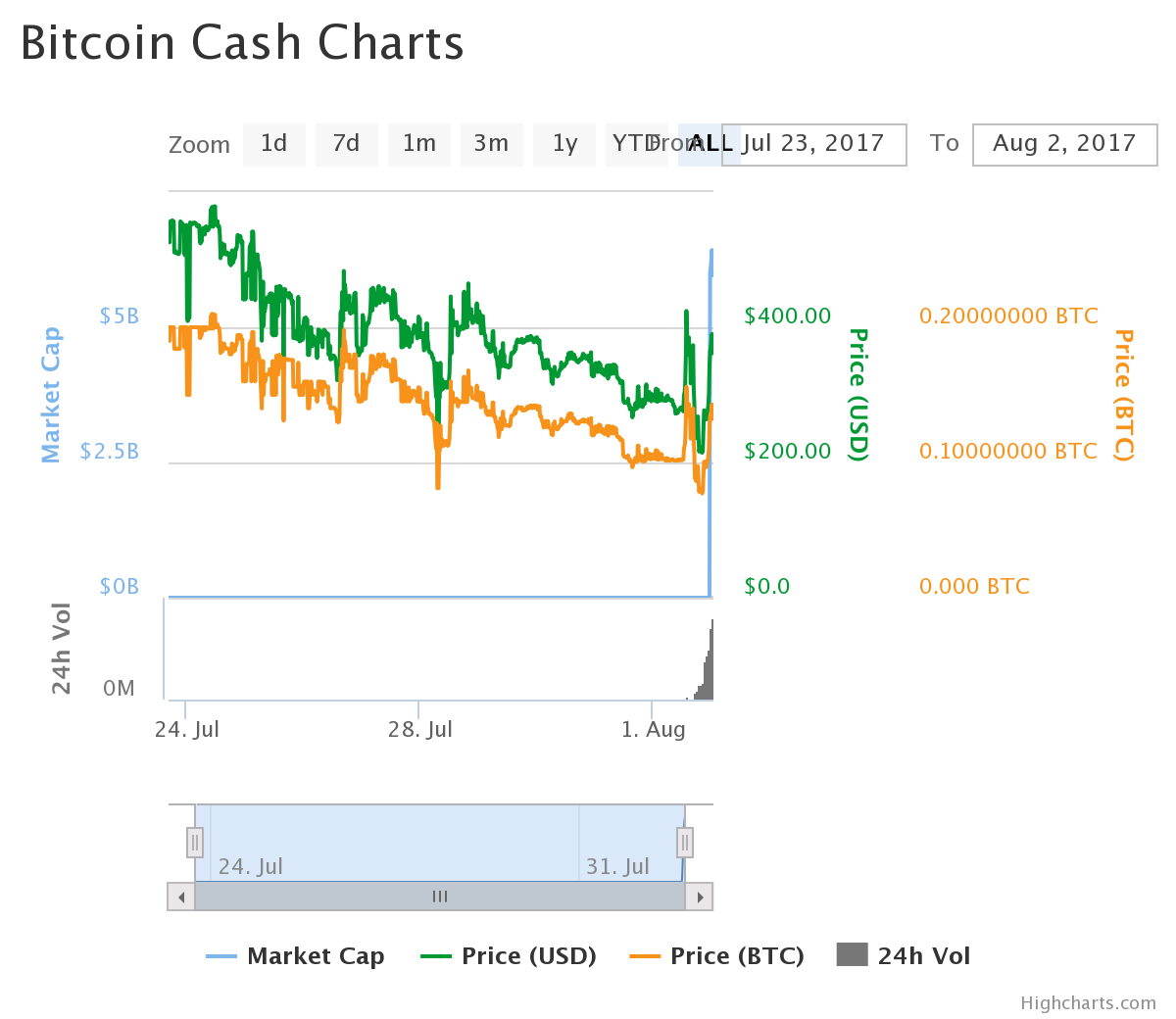Click the navigator left scroll arrow

pyautogui.click(x=181, y=897)
